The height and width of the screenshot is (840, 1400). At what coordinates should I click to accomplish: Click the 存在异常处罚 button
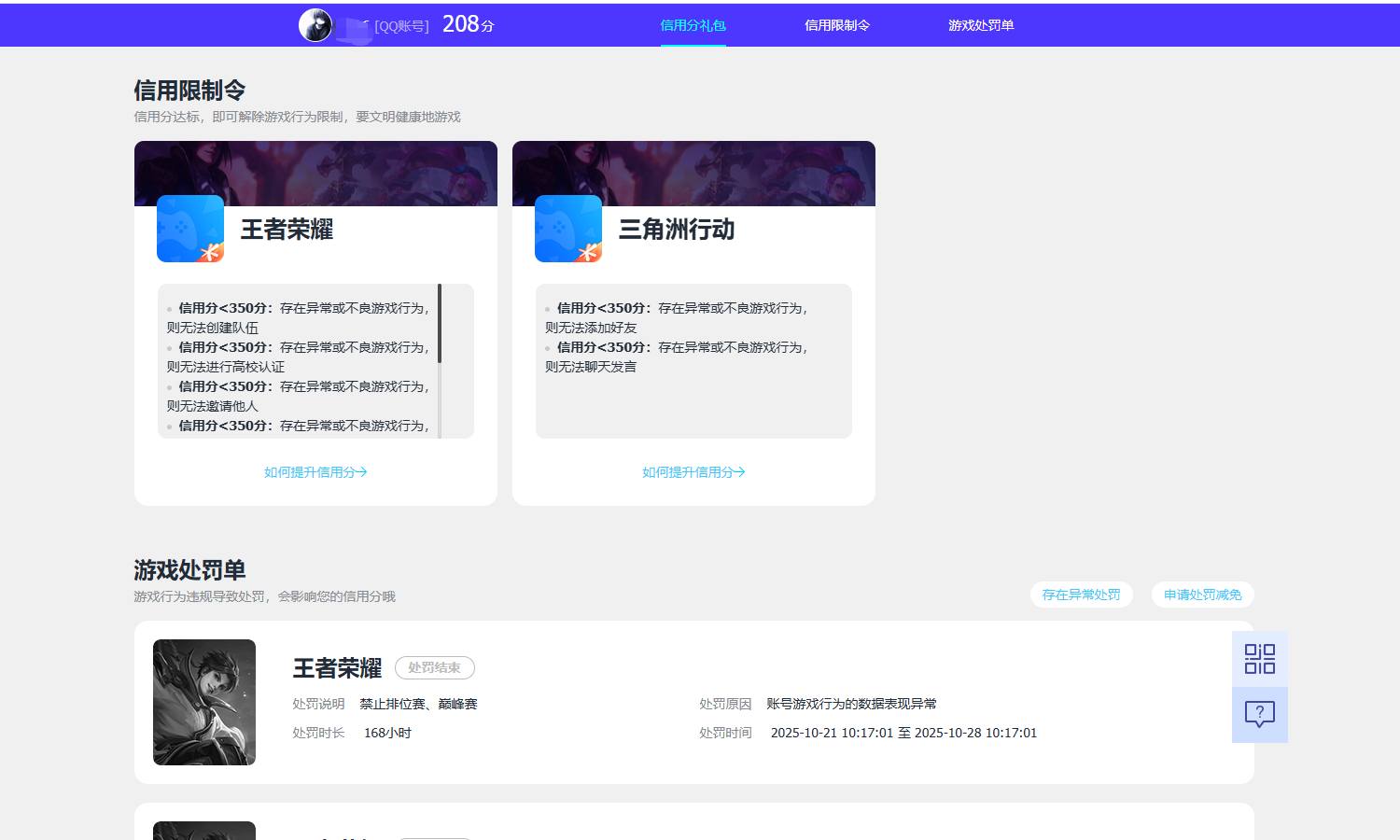pyautogui.click(x=1082, y=595)
